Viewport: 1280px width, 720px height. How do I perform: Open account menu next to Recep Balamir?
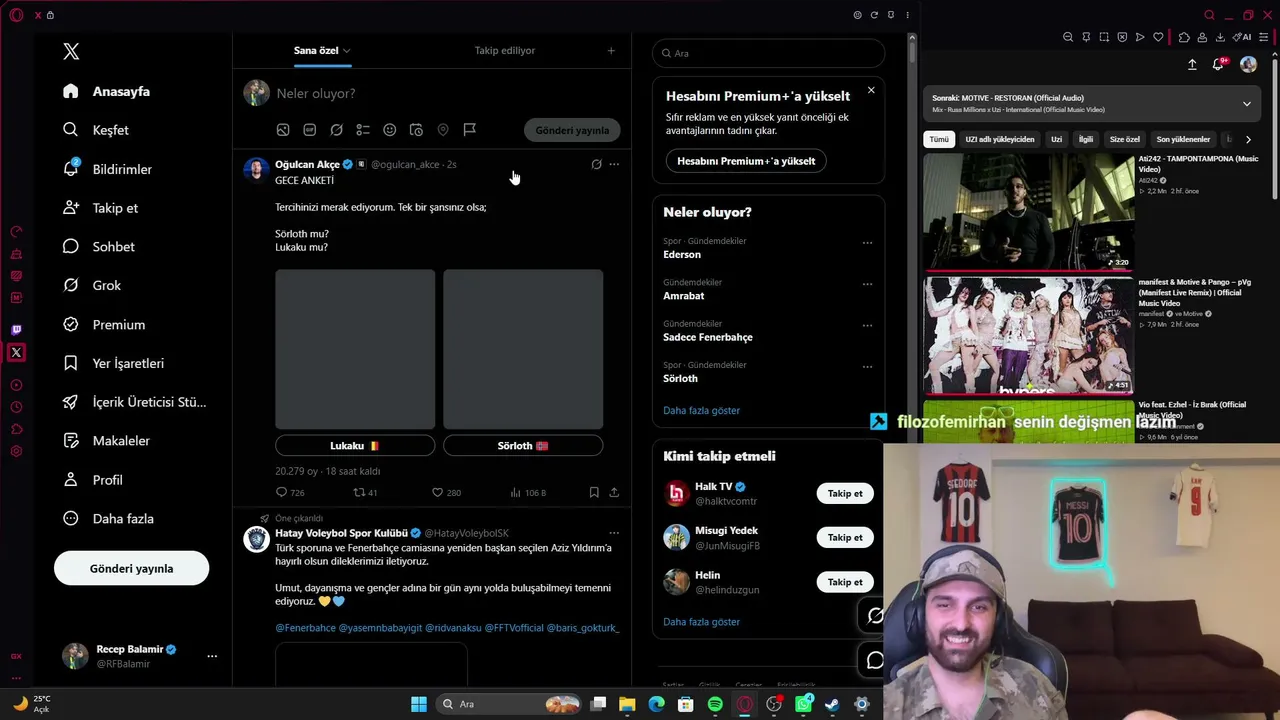(x=212, y=656)
